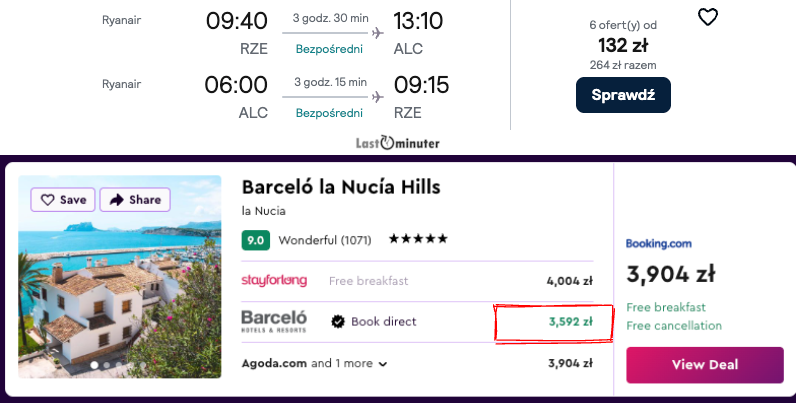Click the Barceló Hotels & Resorts logo
Screen dimensions: 796x403
click(x=274, y=321)
